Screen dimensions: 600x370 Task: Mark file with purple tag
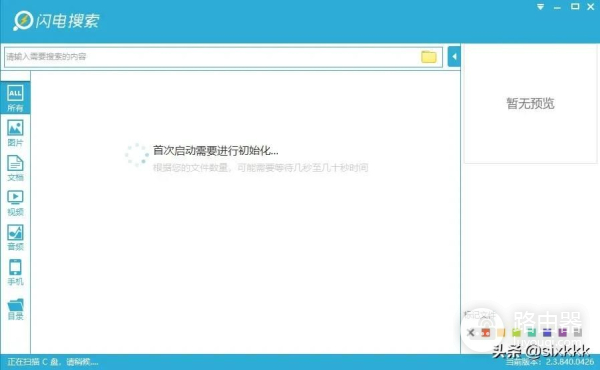[562, 333]
